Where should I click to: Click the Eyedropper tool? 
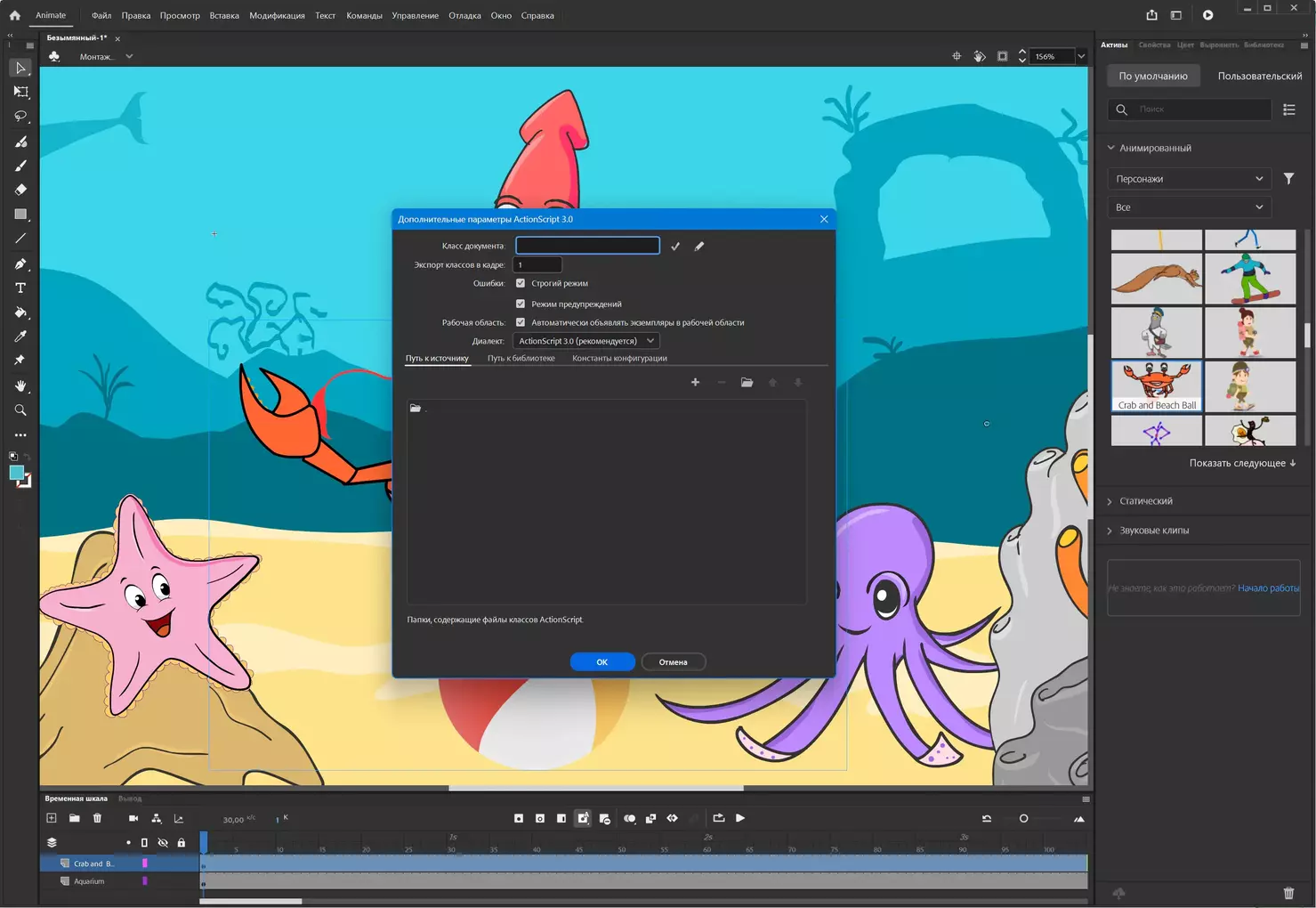[x=20, y=336]
